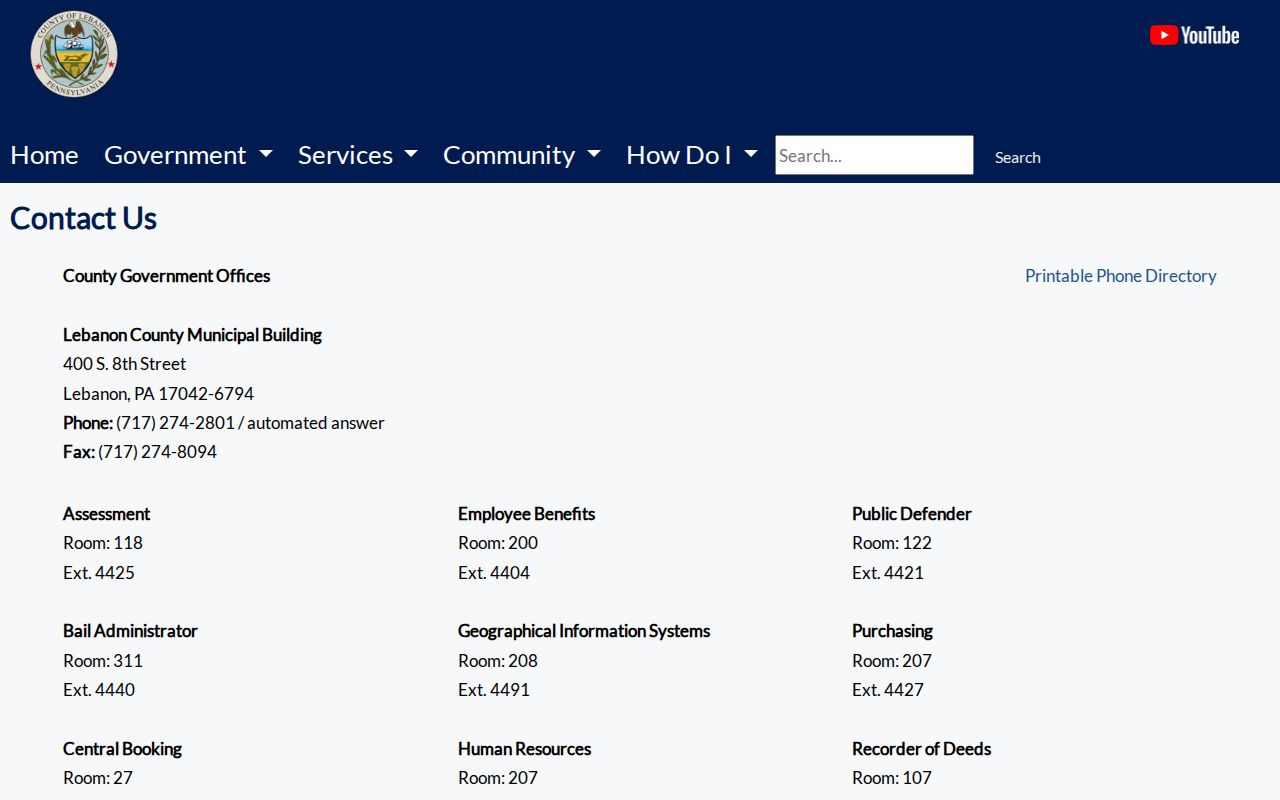This screenshot has width=1280, height=800.
Task: Select the phone number (717) 274-2801
Action: tap(175, 423)
